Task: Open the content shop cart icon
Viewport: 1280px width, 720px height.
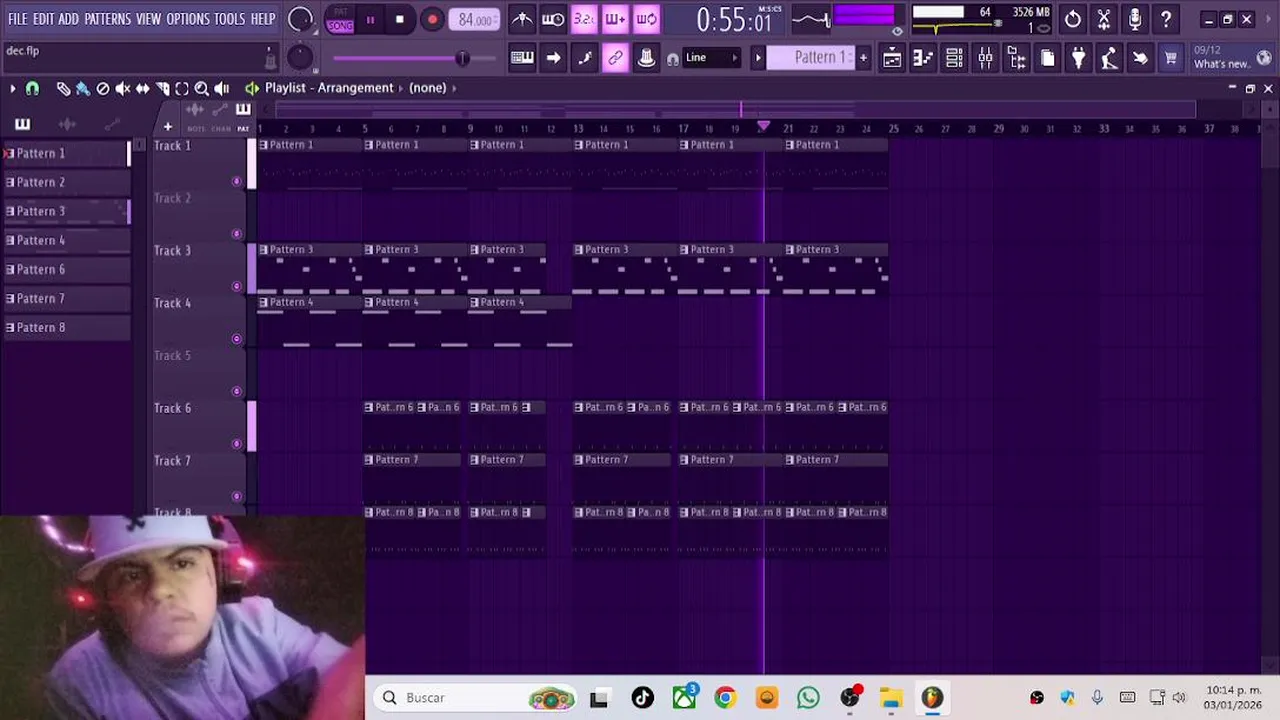Action: click(1170, 58)
